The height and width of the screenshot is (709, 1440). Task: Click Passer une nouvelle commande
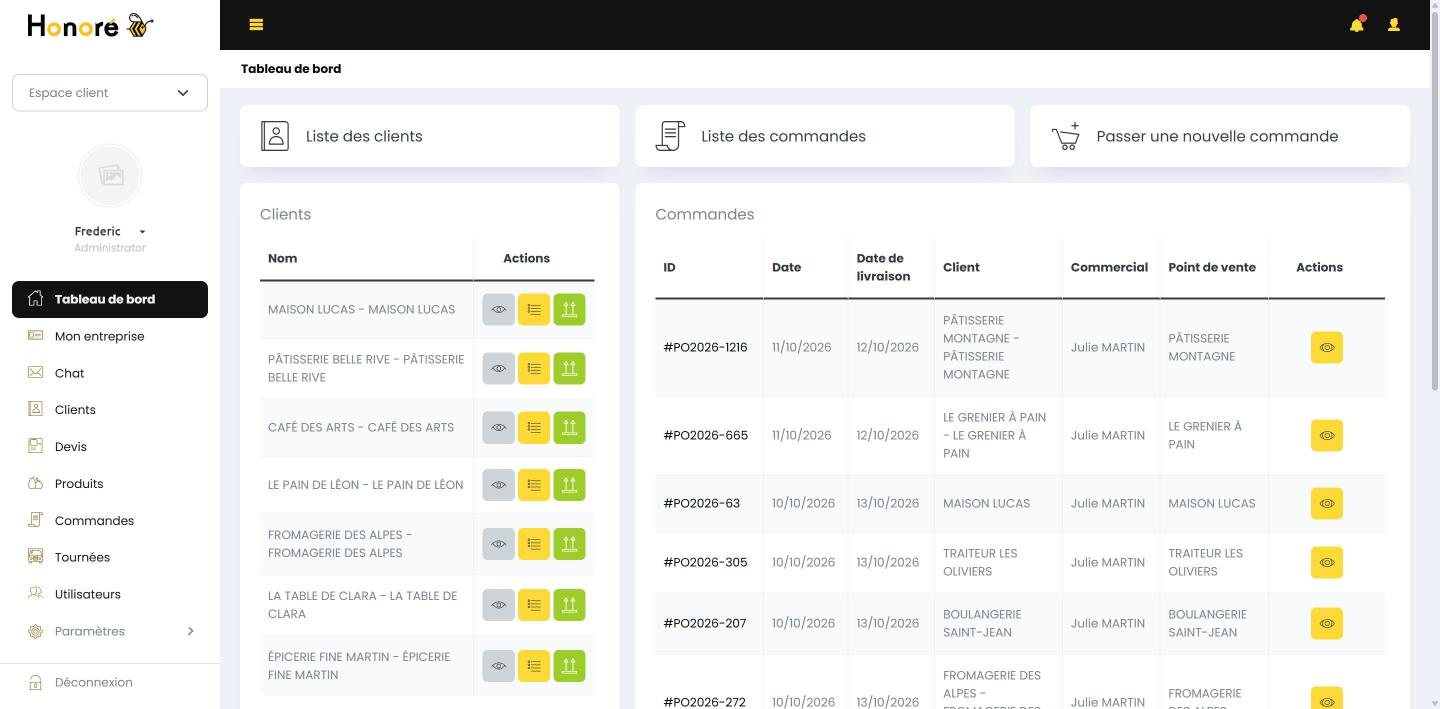(x=1220, y=136)
